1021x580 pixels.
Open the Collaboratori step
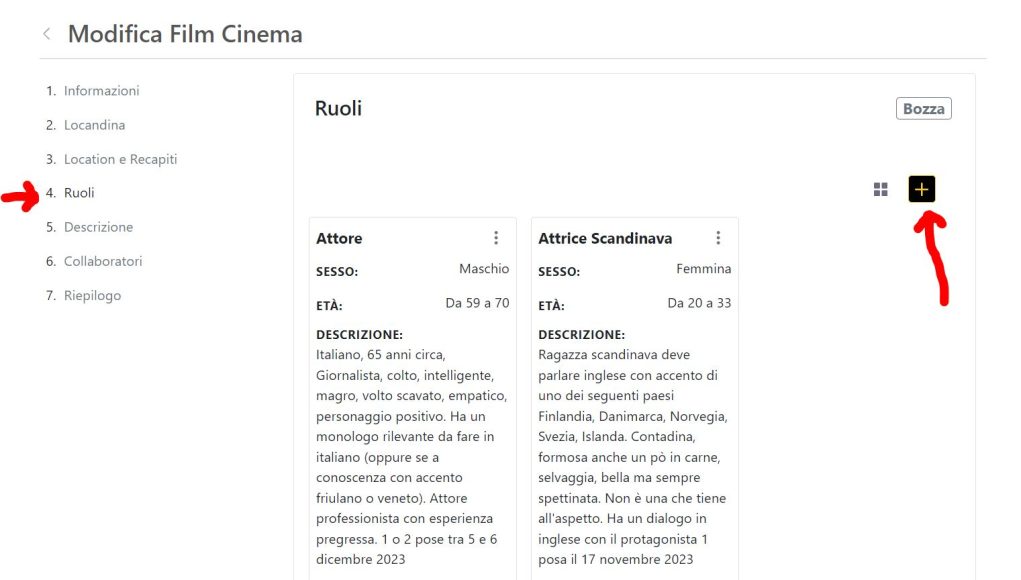point(94,261)
